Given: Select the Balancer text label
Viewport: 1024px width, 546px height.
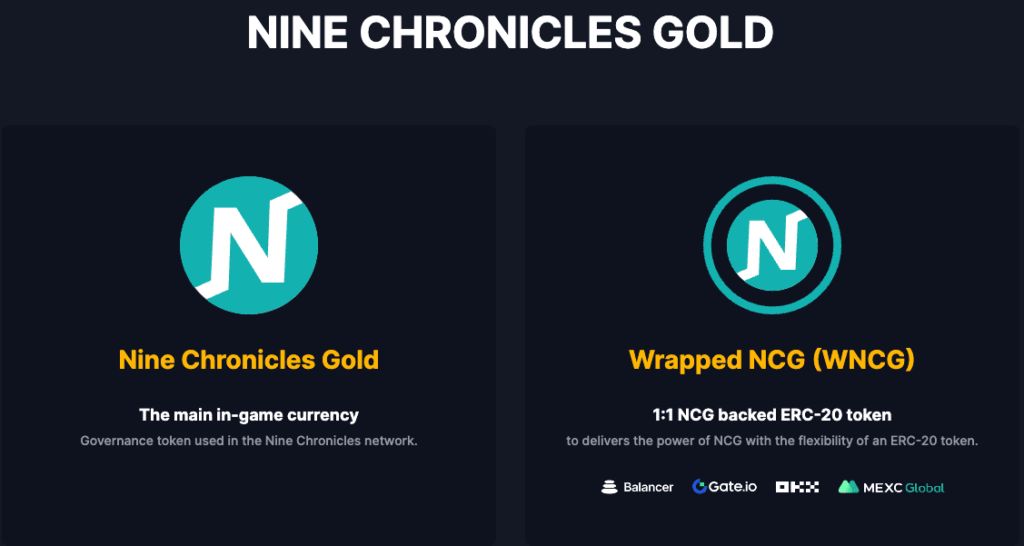Looking at the screenshot, I should coord(648,487).
